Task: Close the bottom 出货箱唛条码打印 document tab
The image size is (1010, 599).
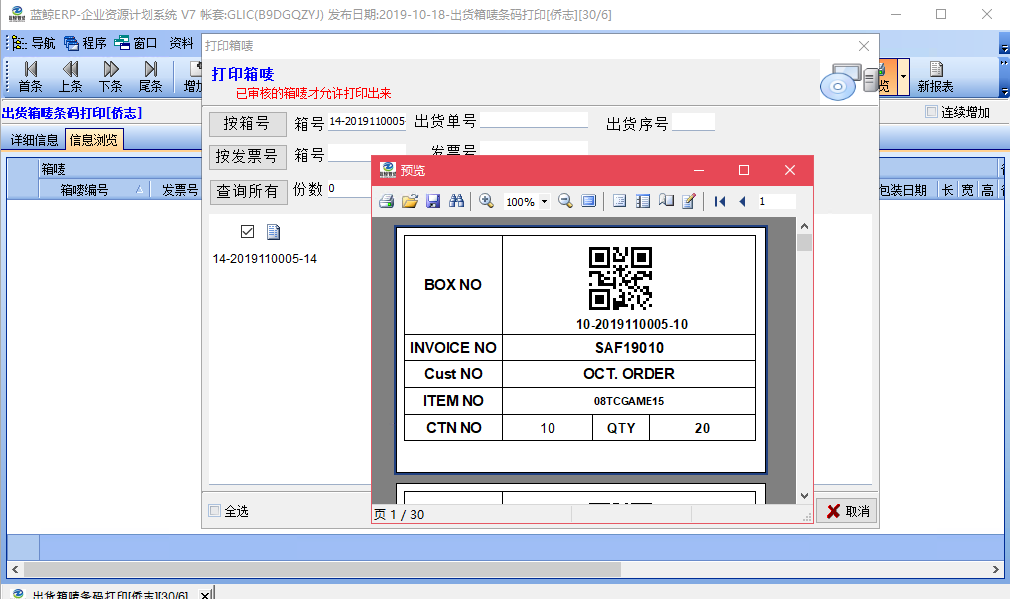Action: (x=205, y=594)
